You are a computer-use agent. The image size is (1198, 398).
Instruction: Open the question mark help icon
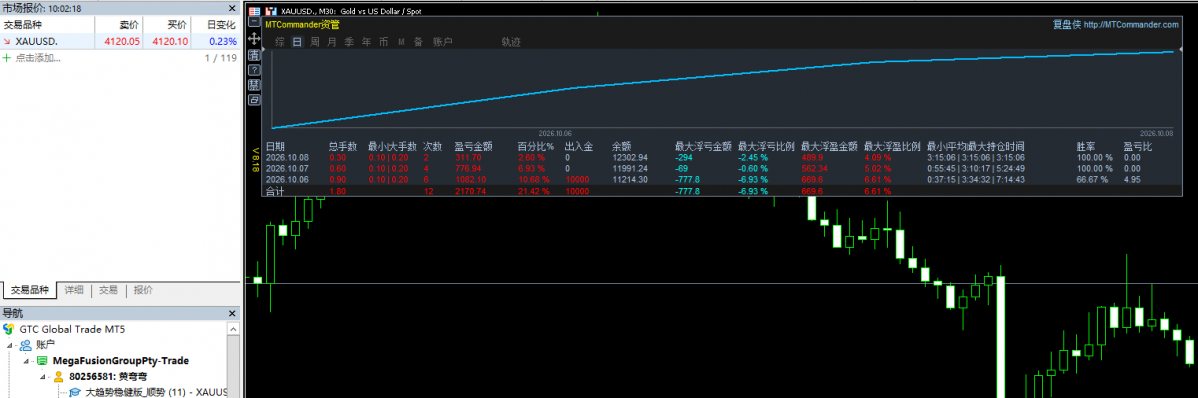pyautogui.click(x=254, y=70)
